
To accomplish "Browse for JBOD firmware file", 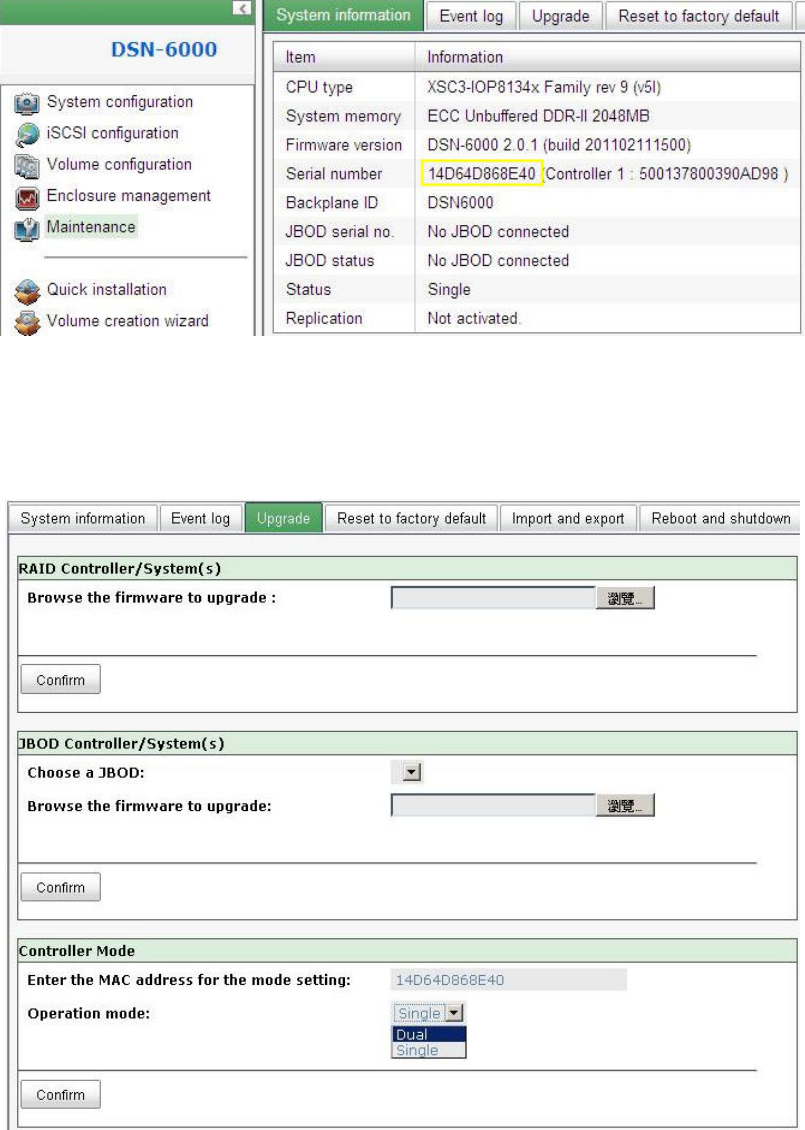I will 625,806.
